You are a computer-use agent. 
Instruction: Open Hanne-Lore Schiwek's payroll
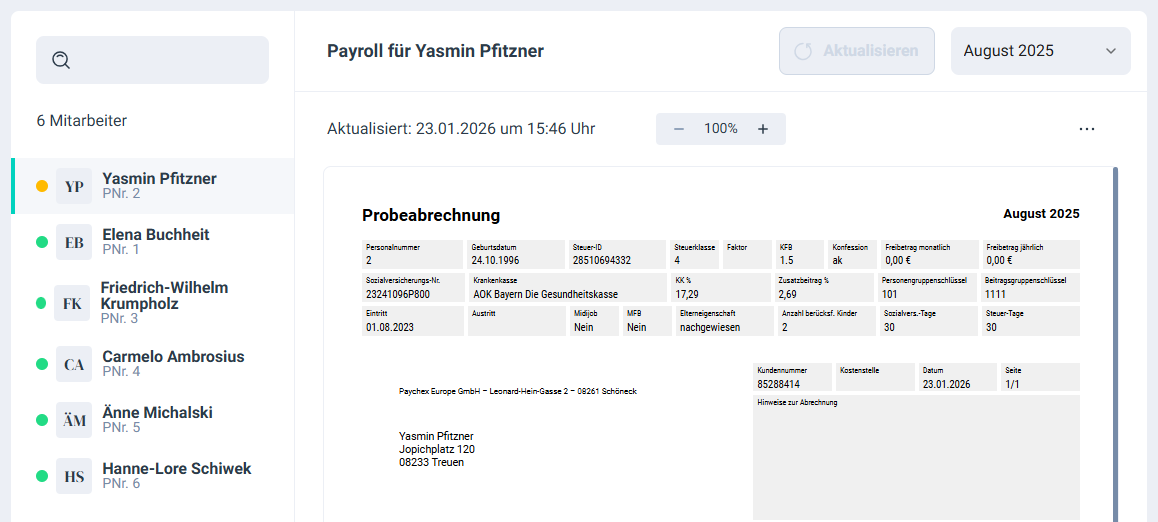pyautogui.click(x=177, y=469)
